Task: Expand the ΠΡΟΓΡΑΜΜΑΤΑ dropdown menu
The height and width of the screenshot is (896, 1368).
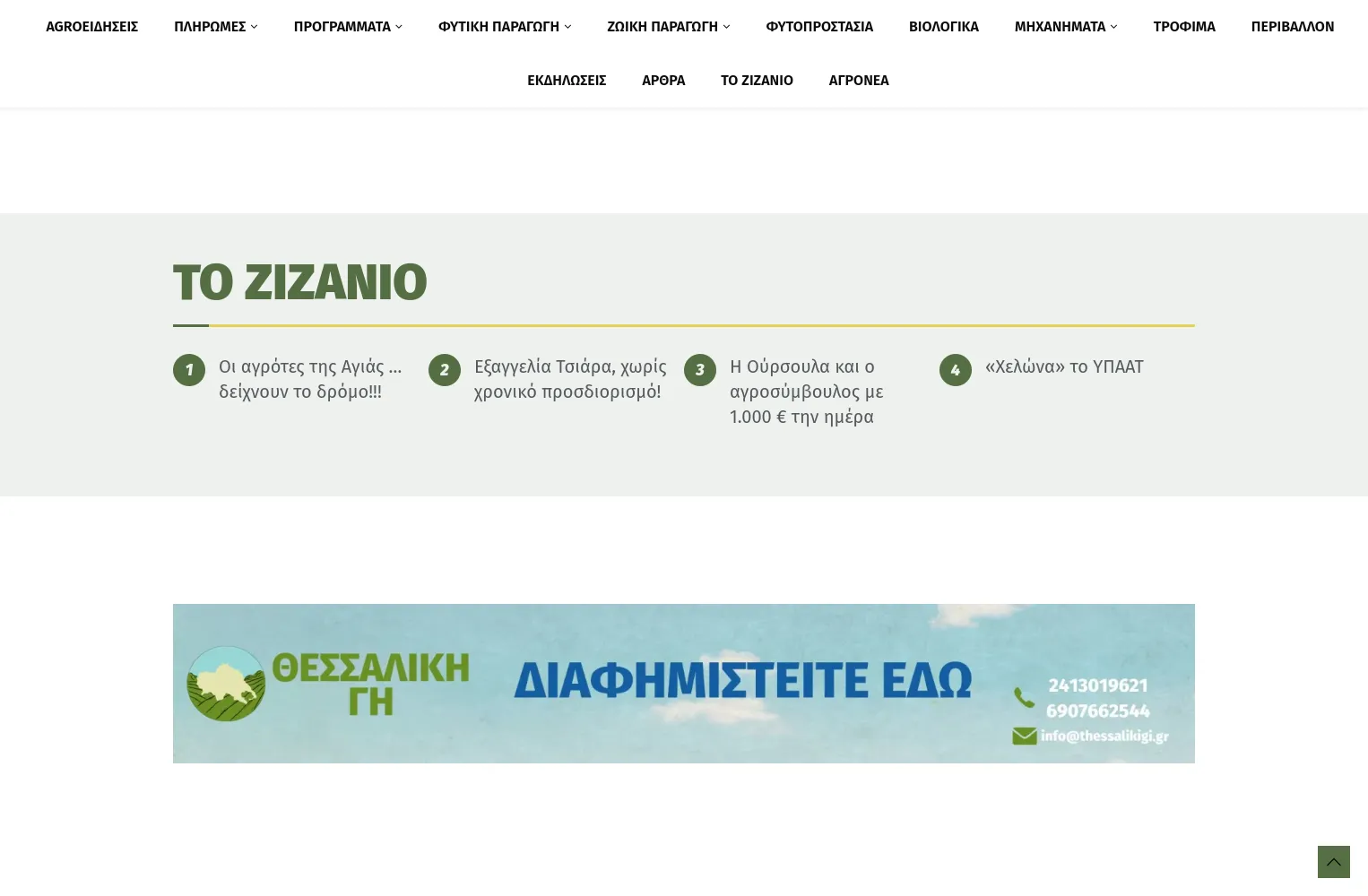Action: (348, 27)
